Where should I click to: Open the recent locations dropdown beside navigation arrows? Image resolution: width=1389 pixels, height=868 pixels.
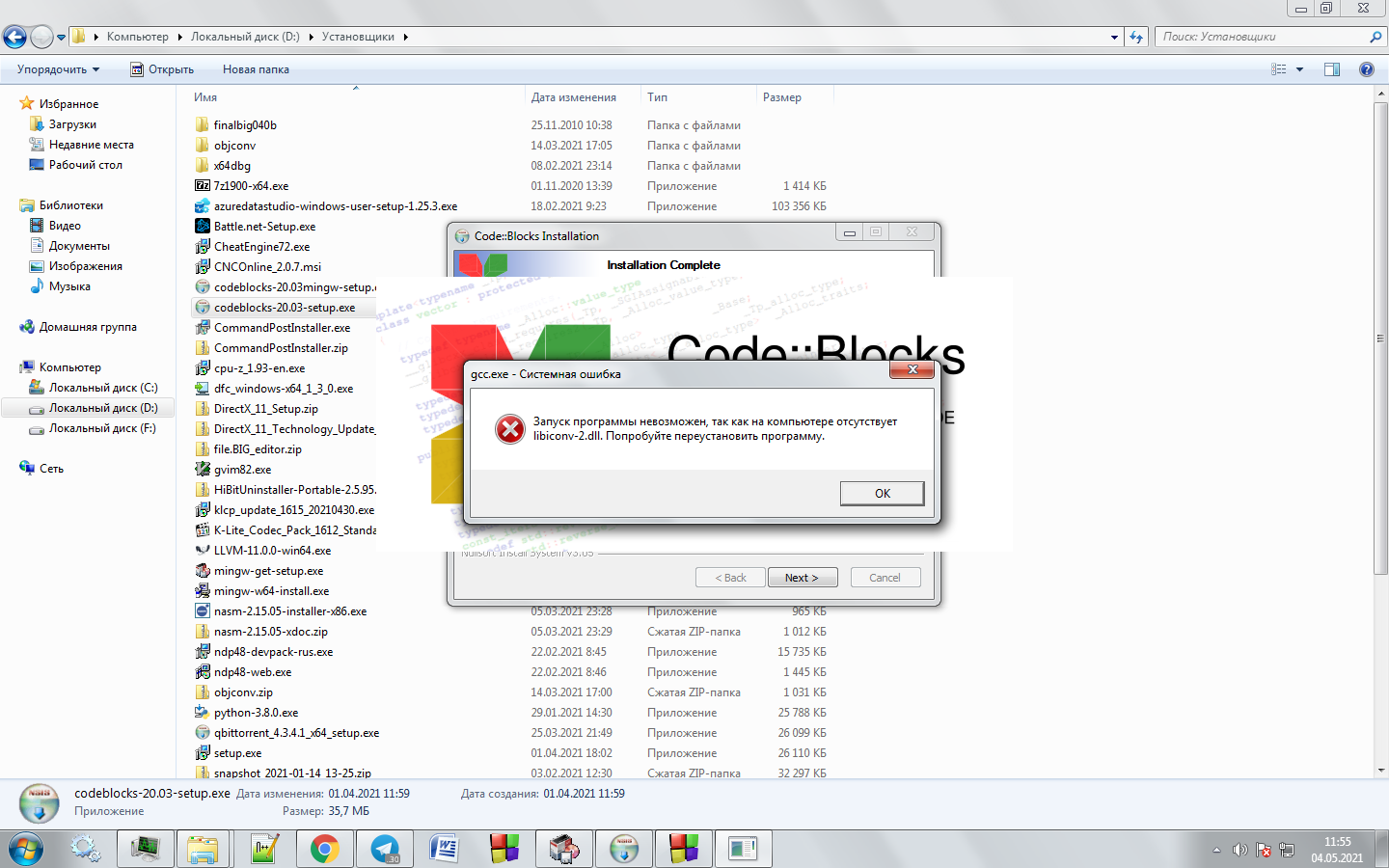click(61, 38)
